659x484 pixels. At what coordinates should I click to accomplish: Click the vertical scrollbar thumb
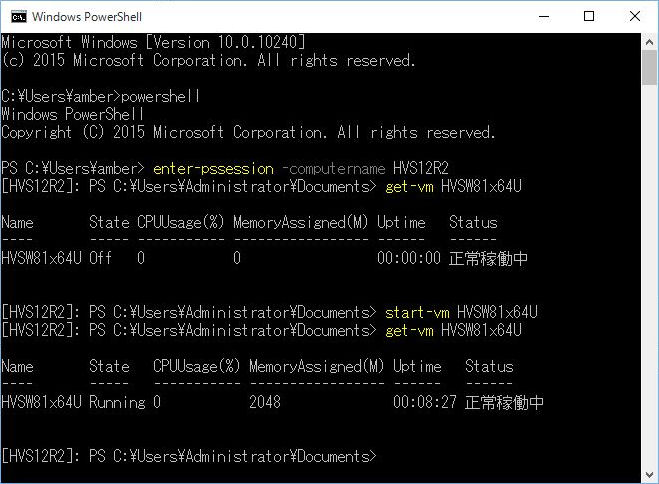pyautogui.click(x=649, y=68)
